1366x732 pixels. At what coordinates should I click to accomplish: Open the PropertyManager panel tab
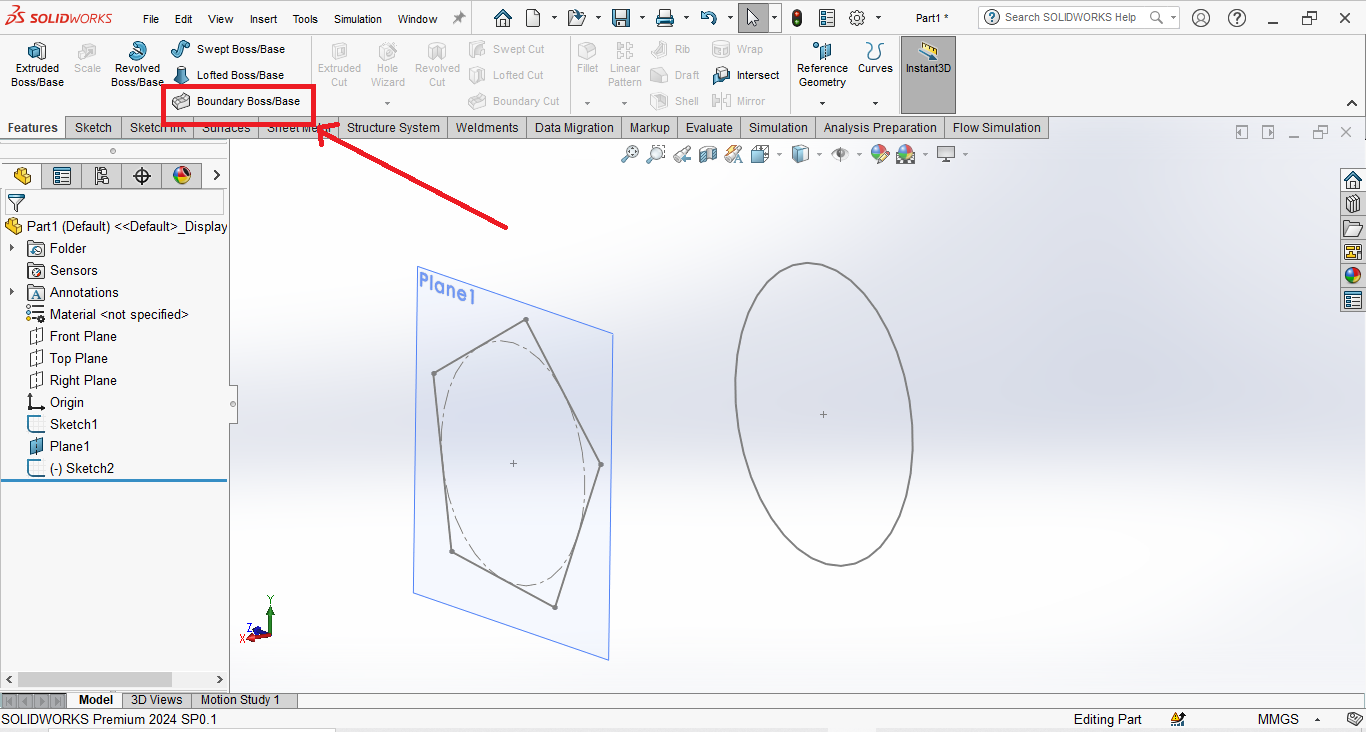(x=62, y=176)
